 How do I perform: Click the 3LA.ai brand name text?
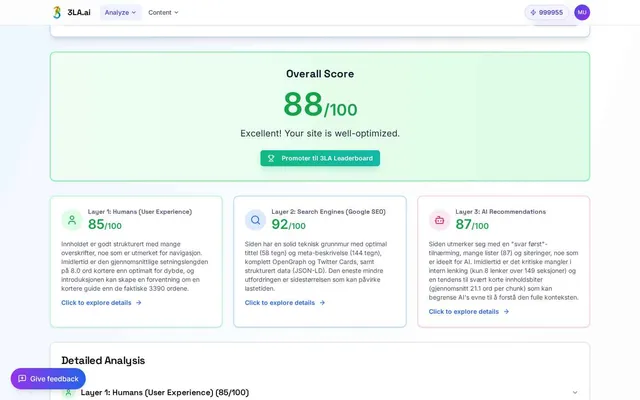click(79, 12)
